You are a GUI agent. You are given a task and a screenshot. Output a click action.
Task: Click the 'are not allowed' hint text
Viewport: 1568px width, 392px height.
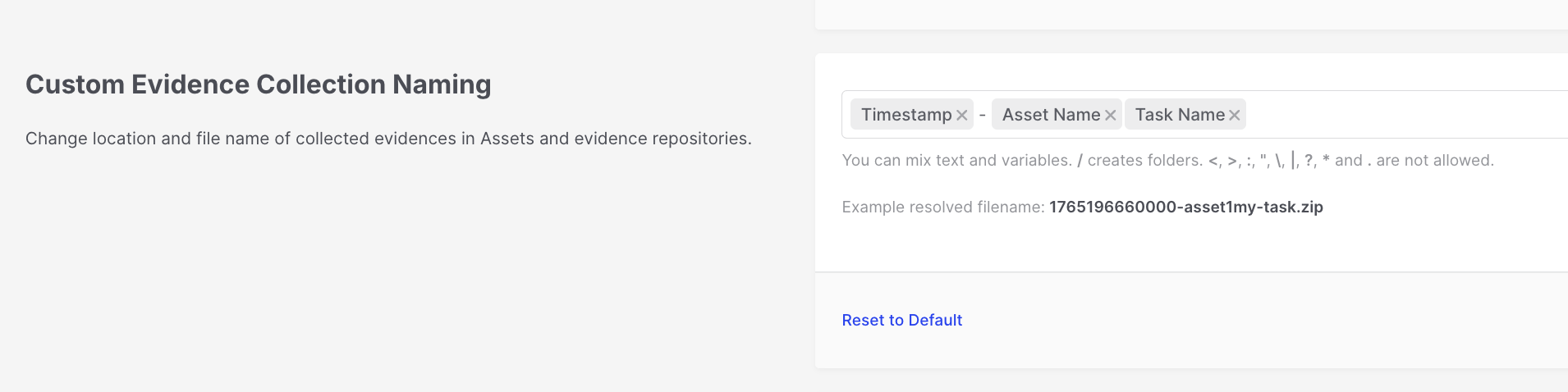tap(1434, 161)
